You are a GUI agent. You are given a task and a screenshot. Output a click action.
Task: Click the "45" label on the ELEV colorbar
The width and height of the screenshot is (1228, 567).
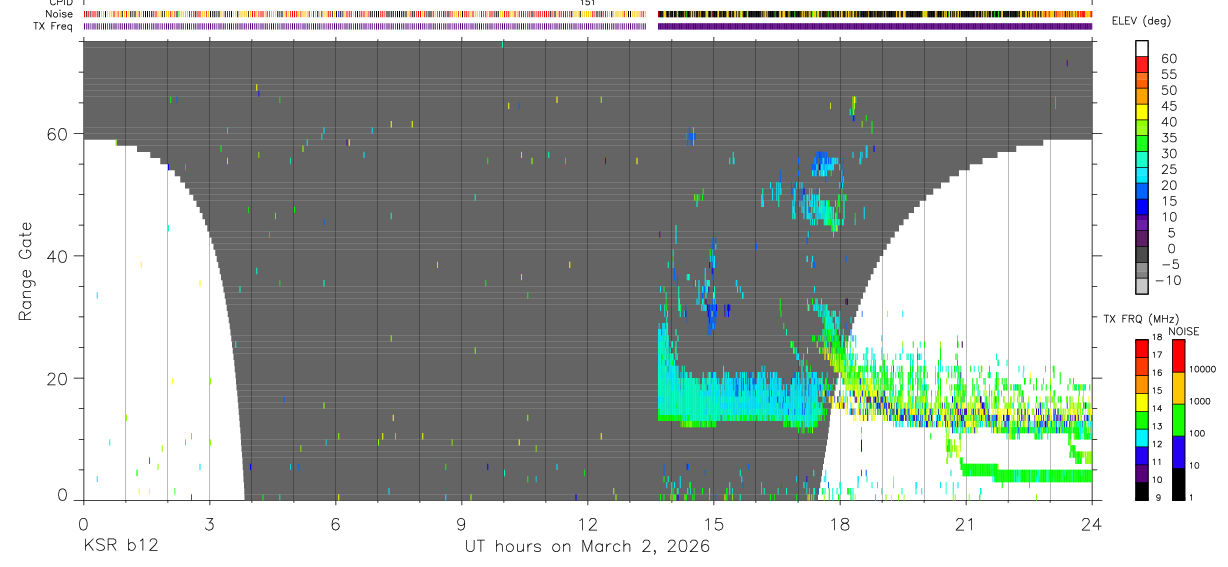1169,106
